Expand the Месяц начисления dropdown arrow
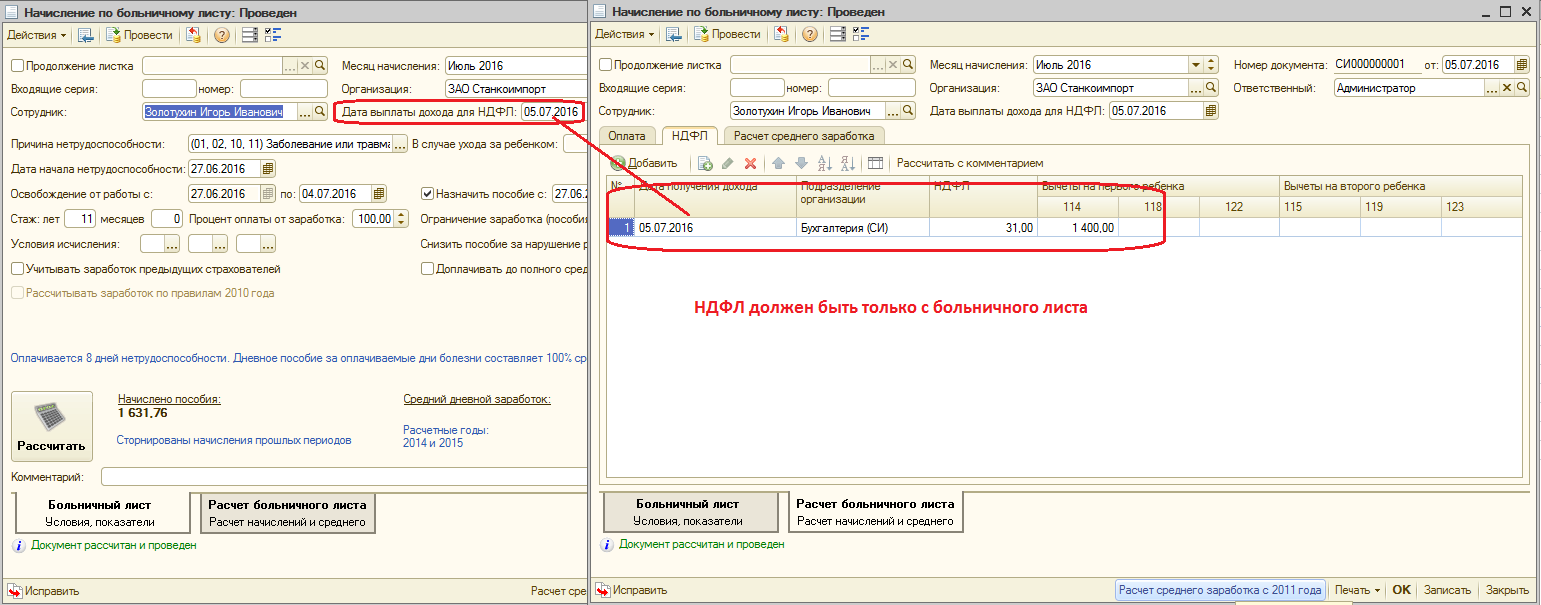This screenshot has width=1541, height=605. (1195, 65)
